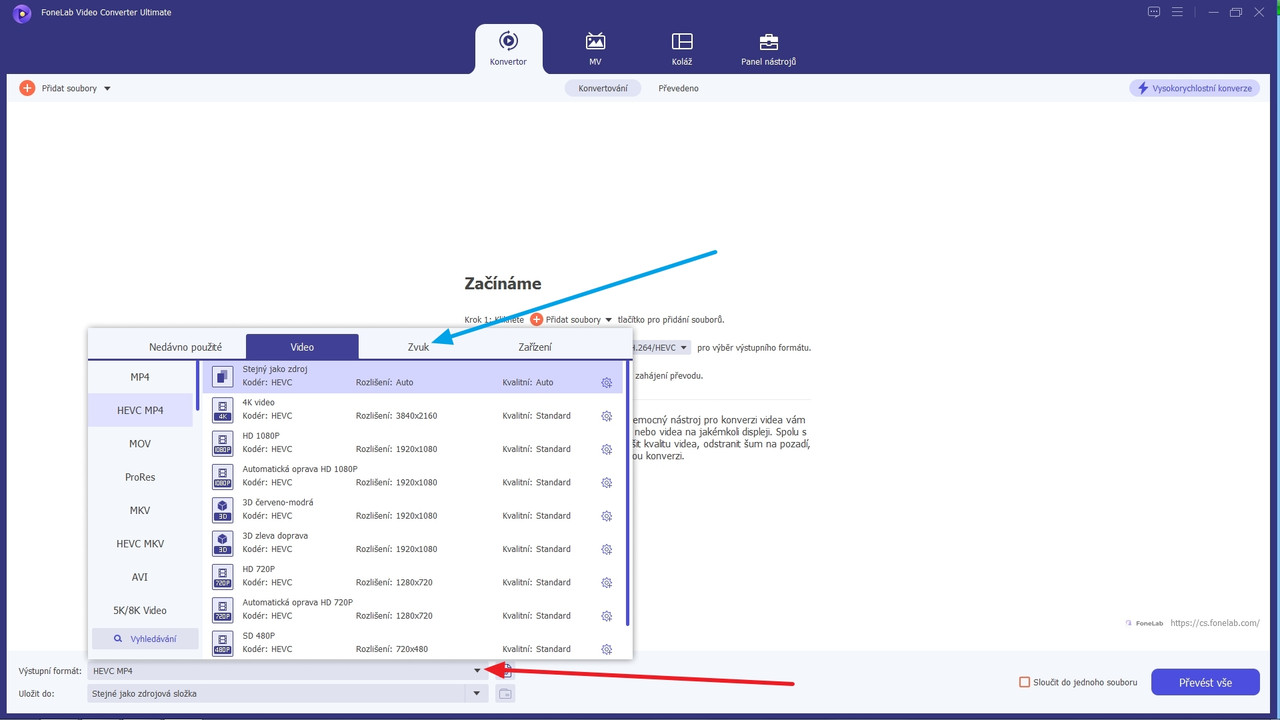Screen dimensions: 1280x720
Task: Switch to the Zvuk format tab
Action: [418, 347]
